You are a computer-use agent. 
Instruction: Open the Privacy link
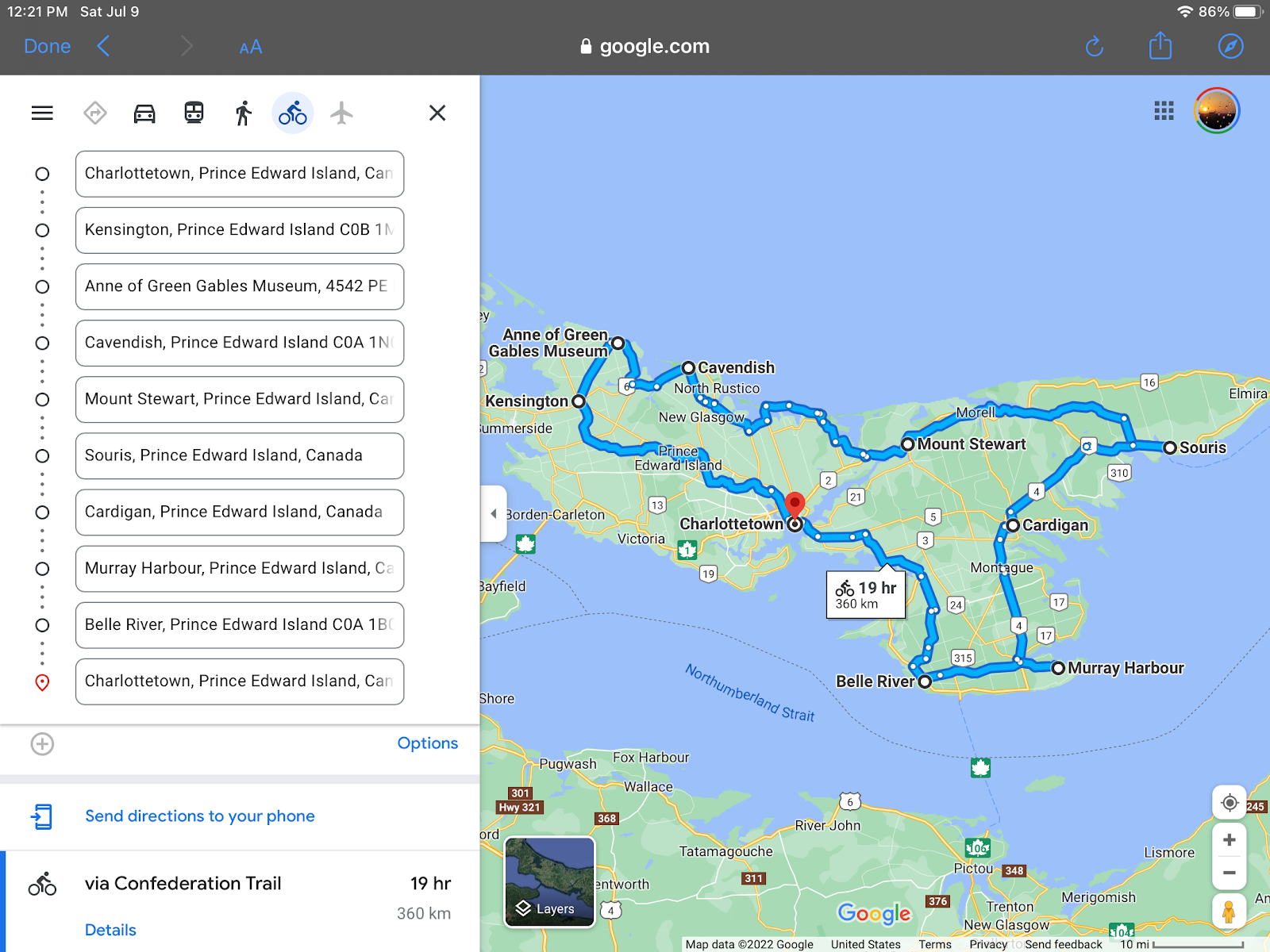988,944
